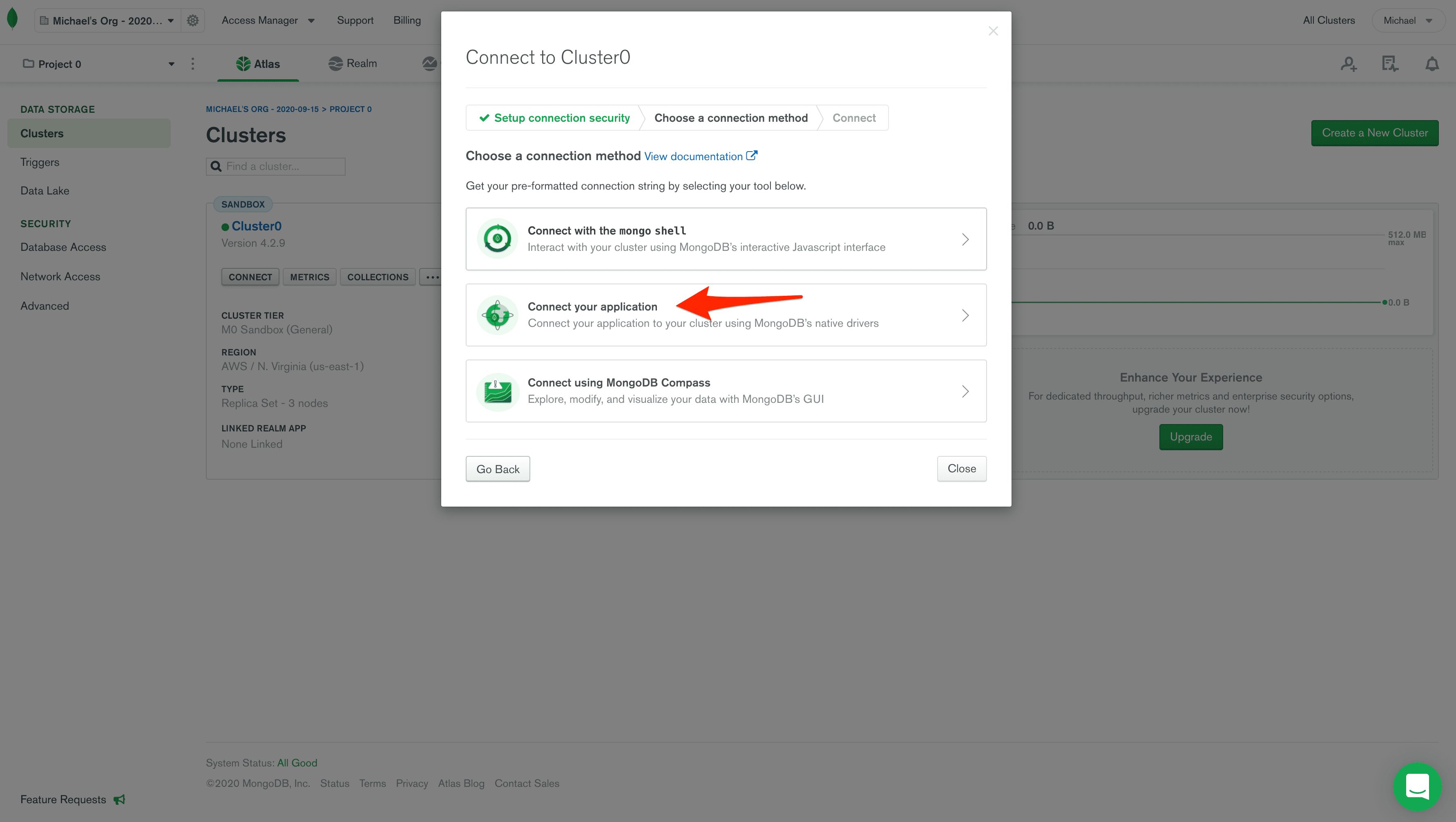The width and height of the screenshot is (1456, 822).
Task: Expand the Michael's Org dropdown menu
Action: point(169,19)
